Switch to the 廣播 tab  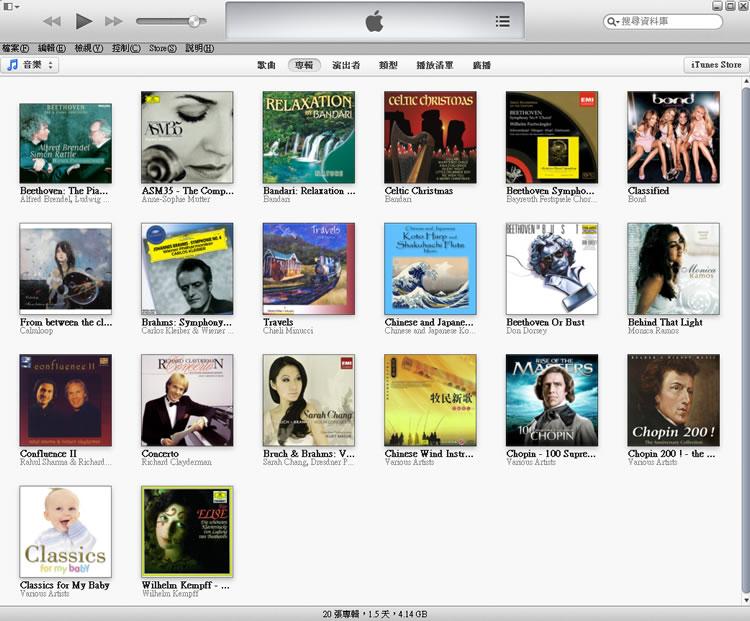[x=482, y=65]
